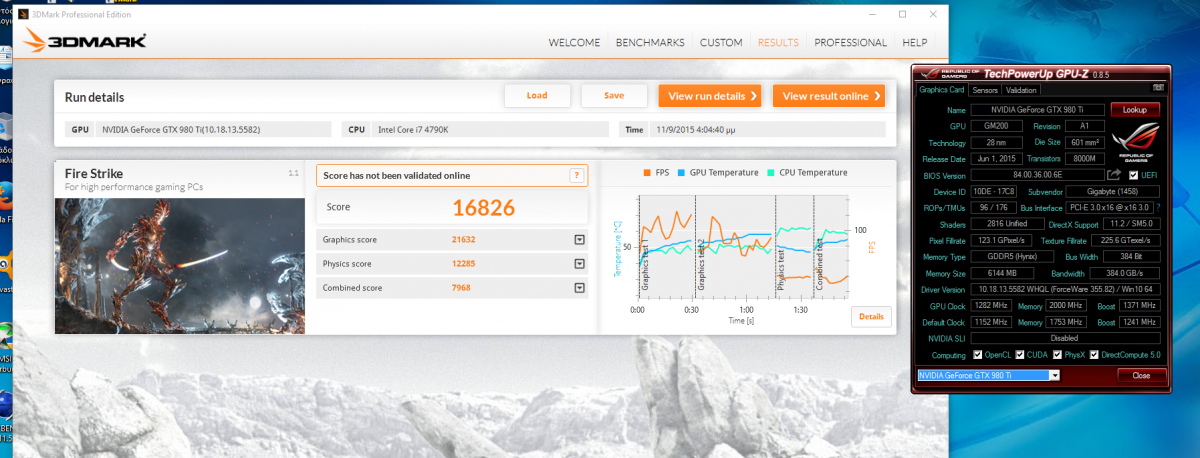Open the validation help question mark icon
Image resolution: width=1200 pixels, height=458 pixels.
click(576, 175)
